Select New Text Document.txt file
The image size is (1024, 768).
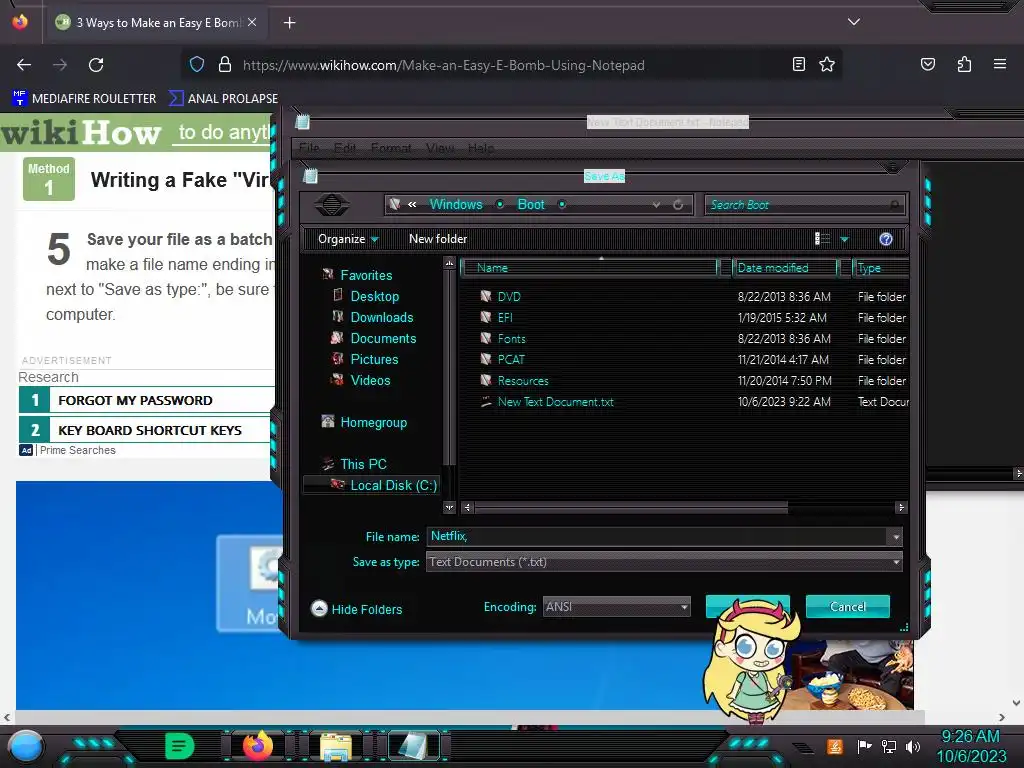point(555,402)
